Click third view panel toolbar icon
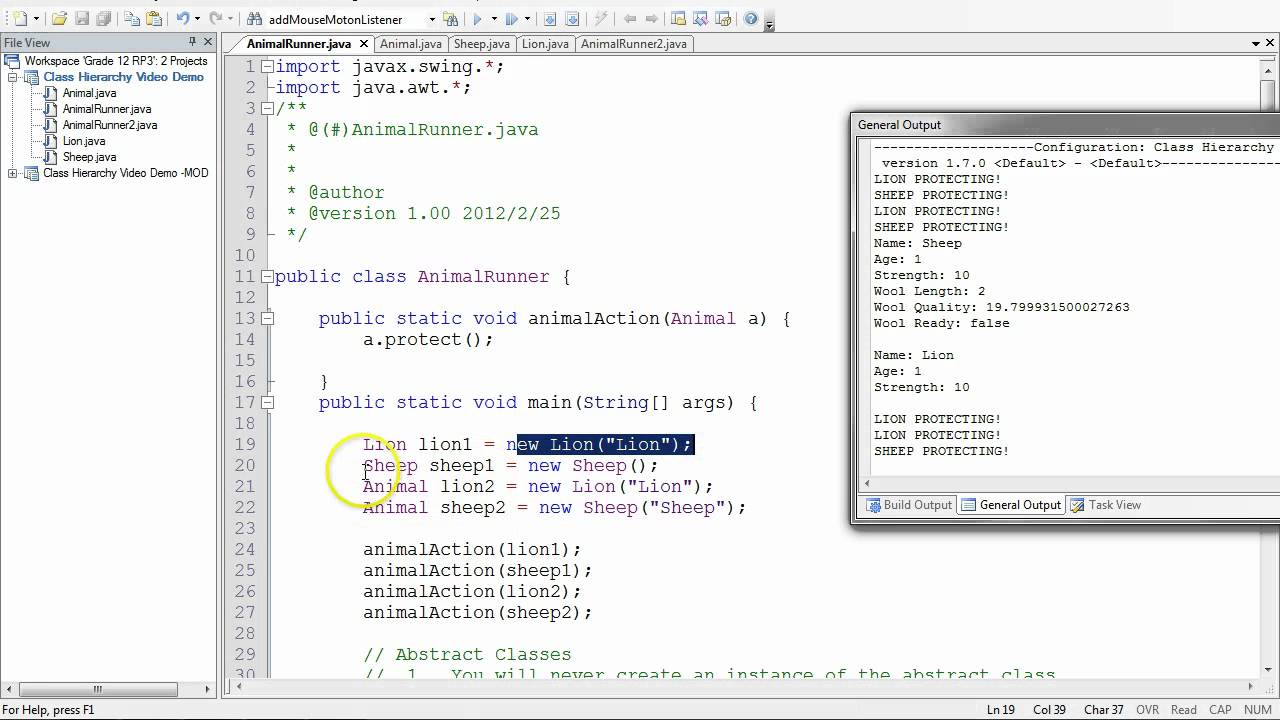The height and width of the screenshot is (720, 1280). 722,19
